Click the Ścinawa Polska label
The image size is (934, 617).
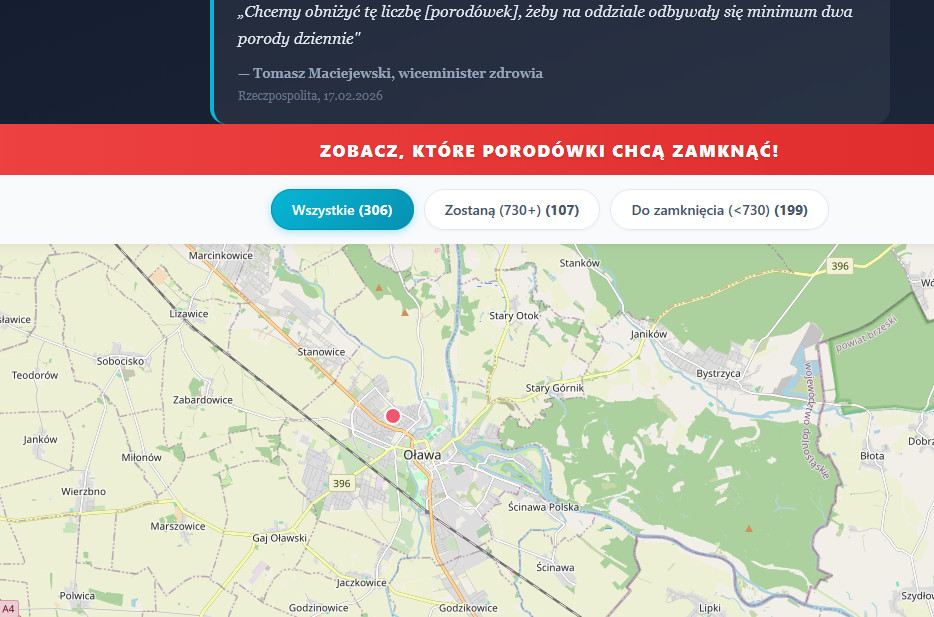(543, 507)
